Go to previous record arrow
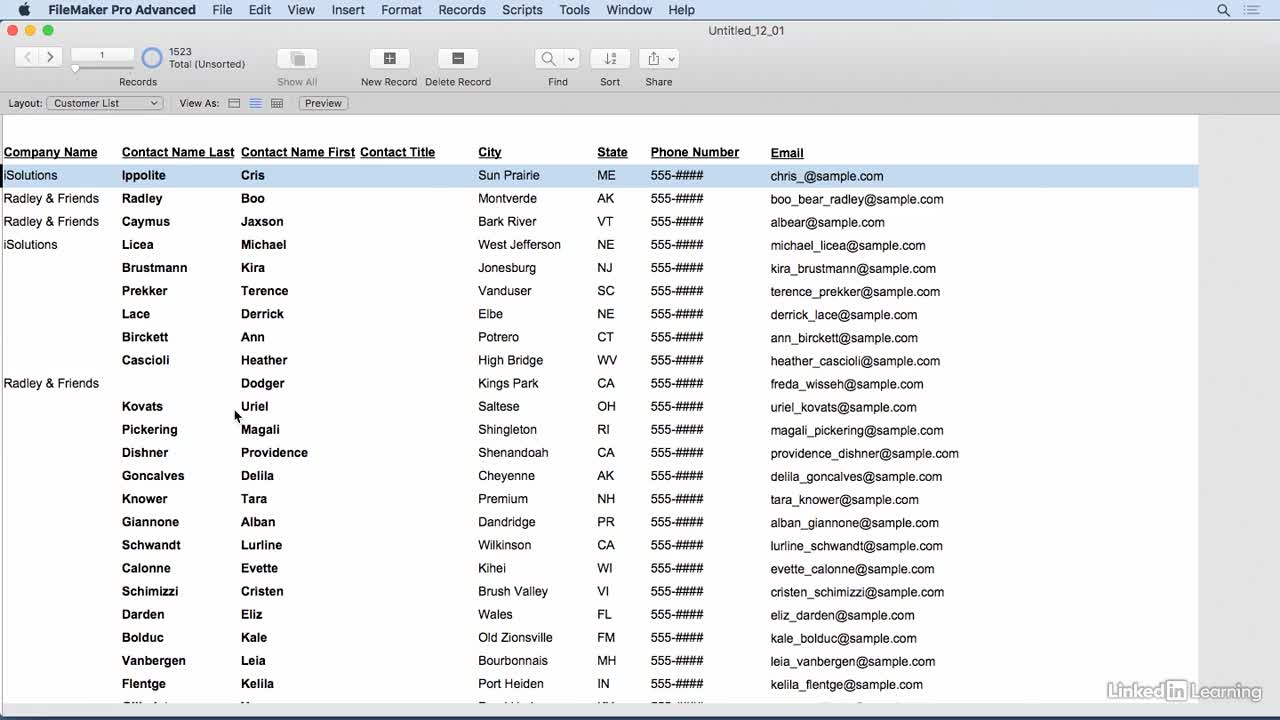 point(27,57)
